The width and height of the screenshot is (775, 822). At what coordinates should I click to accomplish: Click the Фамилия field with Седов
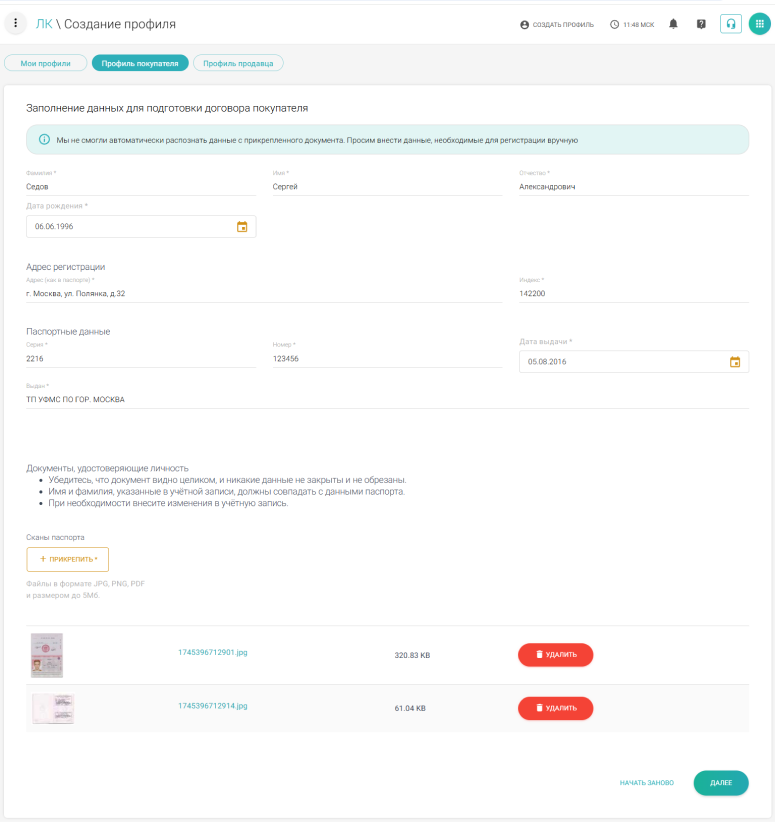pyautogui.click(x=140, y=186)
